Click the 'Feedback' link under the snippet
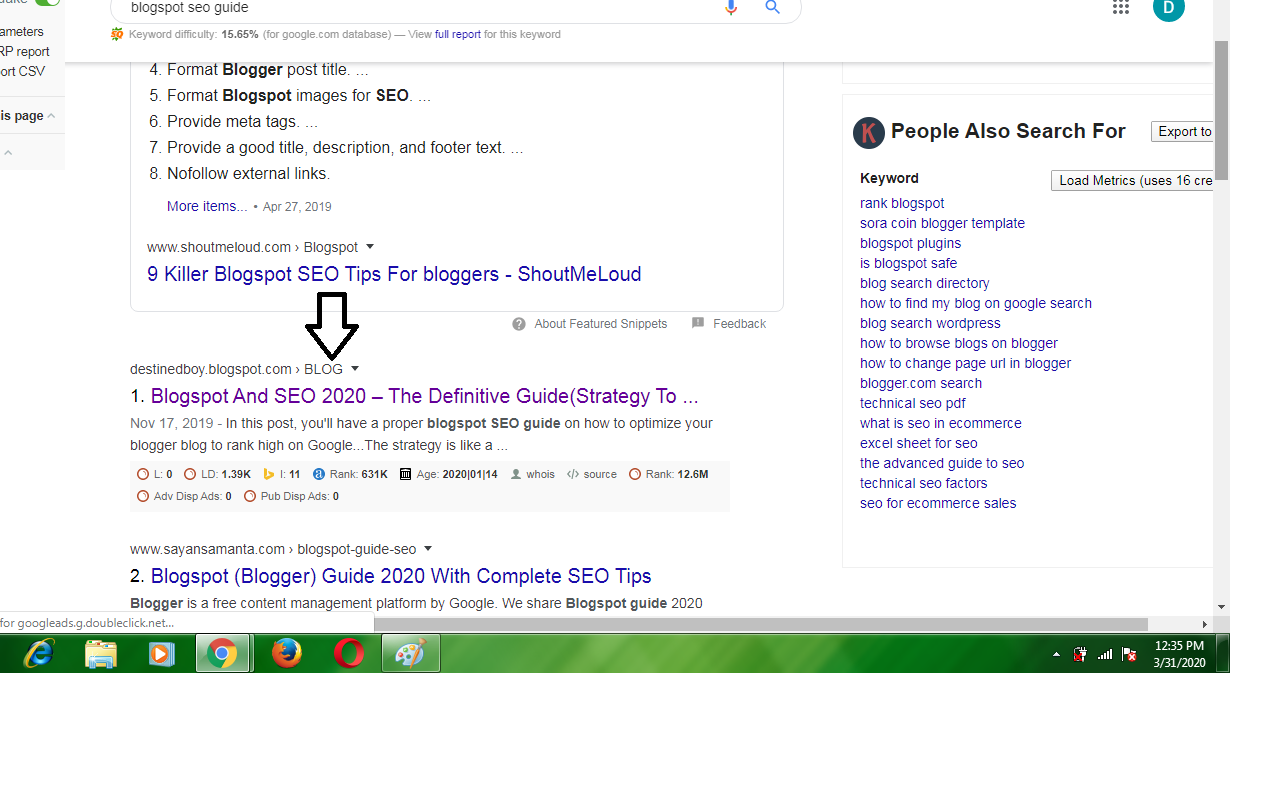This screenshot has width=1280, height=800. click(x=740, y=324)
